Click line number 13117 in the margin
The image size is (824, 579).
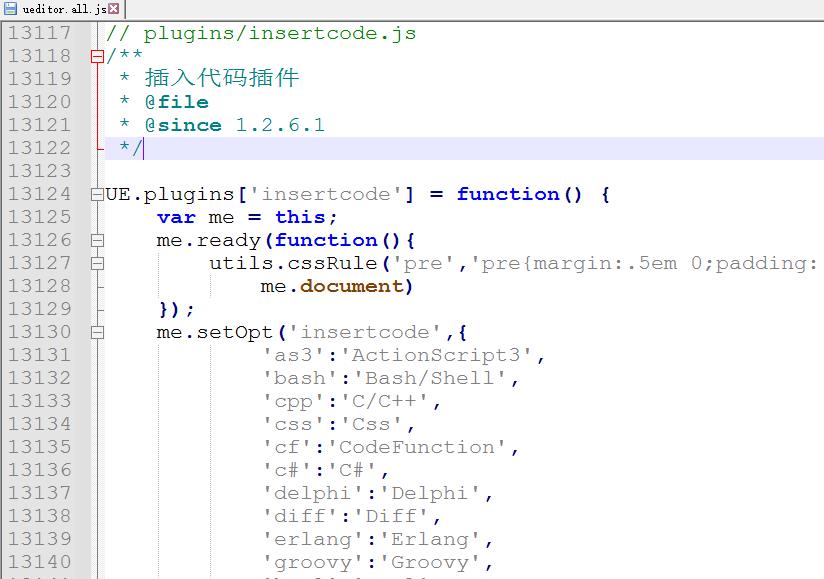click(40, 33)
